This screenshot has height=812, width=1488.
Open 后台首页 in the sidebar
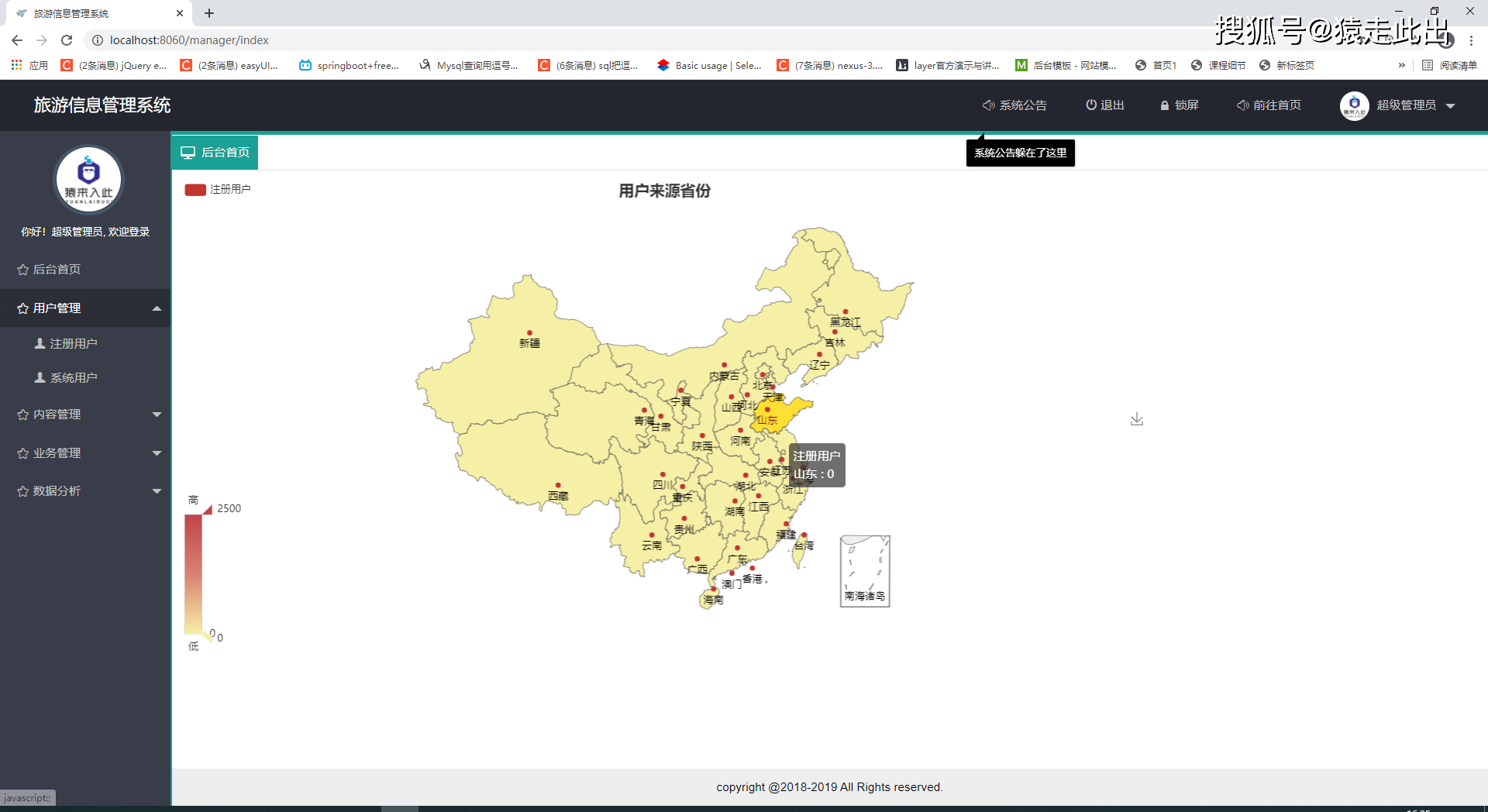85,270
